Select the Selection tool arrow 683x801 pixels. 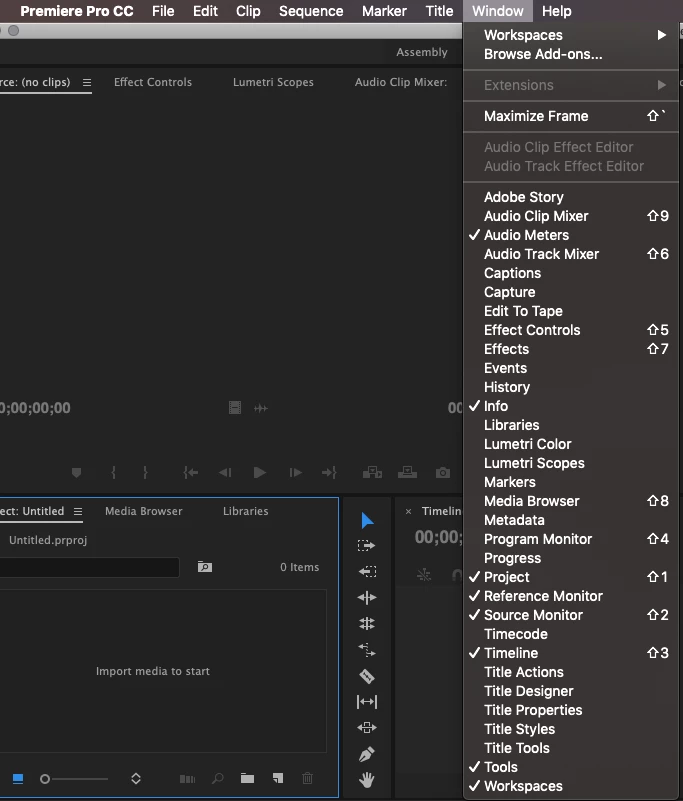point(367,521)
